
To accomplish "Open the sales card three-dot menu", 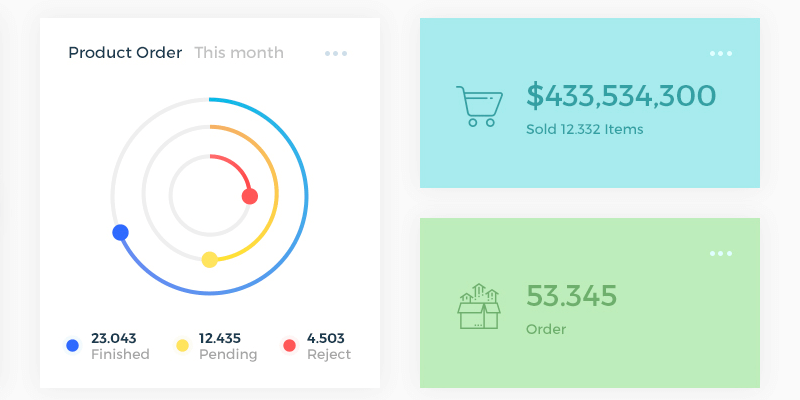I will coord(721,53).
